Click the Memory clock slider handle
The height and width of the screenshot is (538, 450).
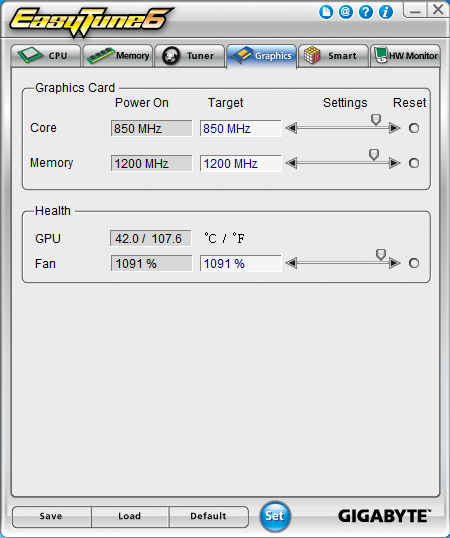click(x=374, y=155)
